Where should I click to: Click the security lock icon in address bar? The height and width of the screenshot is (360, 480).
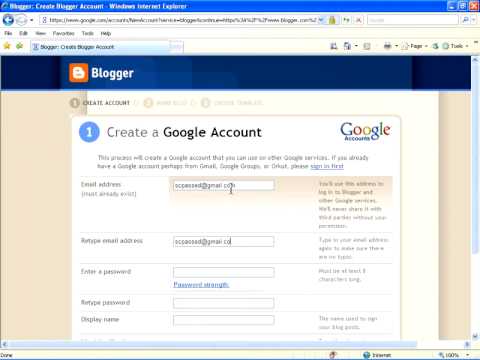[332, 20]
